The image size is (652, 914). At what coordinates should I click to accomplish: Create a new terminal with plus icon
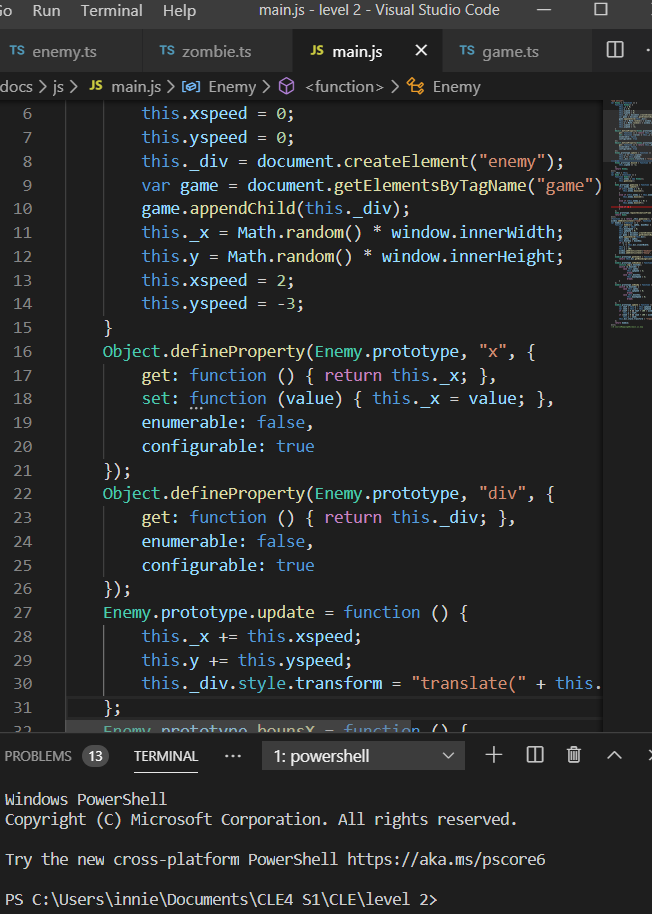coord(494,755)
